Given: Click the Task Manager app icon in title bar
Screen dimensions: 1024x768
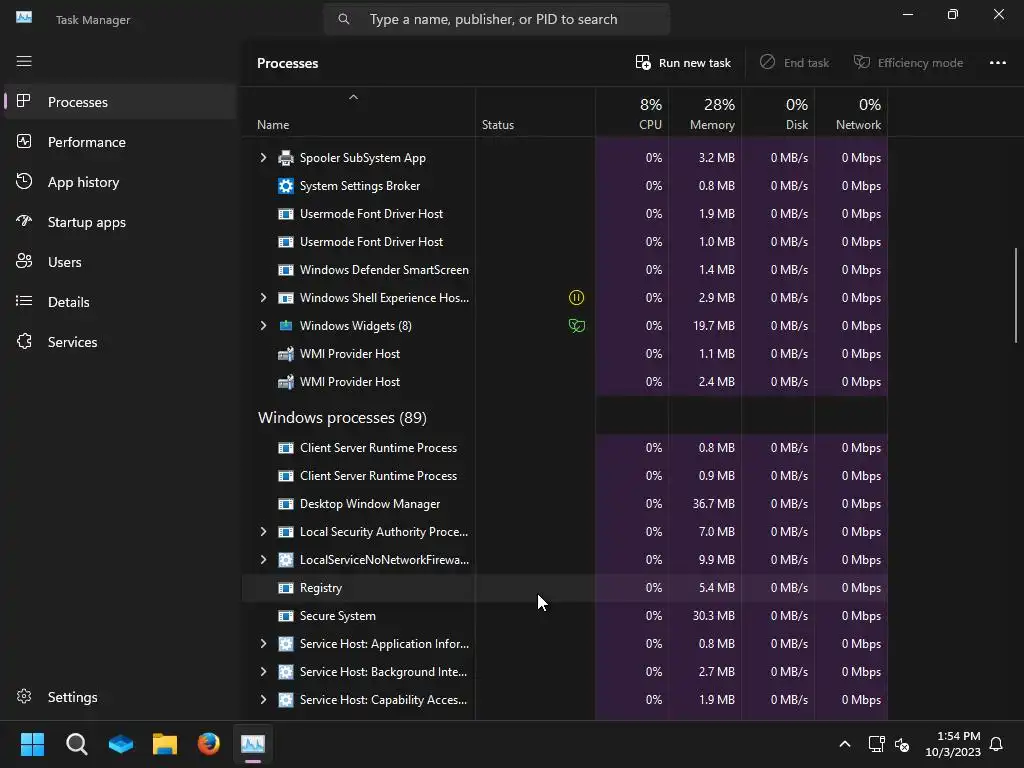Looking at the screenshot, I should click(24, 18).
